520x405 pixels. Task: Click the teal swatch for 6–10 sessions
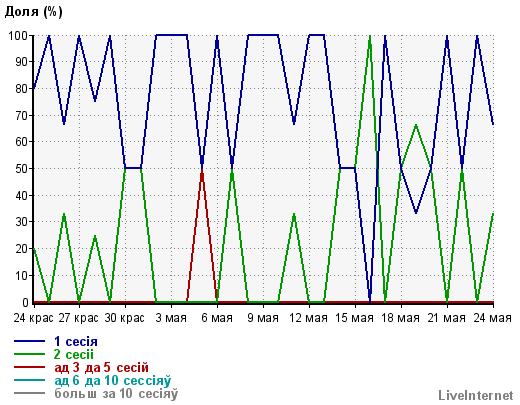(29, 380)
